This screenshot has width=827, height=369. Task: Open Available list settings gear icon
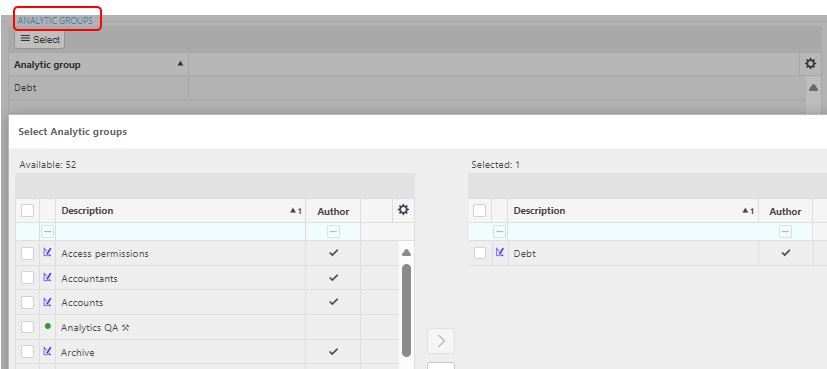pyautogui.click(x=403, y=210)
